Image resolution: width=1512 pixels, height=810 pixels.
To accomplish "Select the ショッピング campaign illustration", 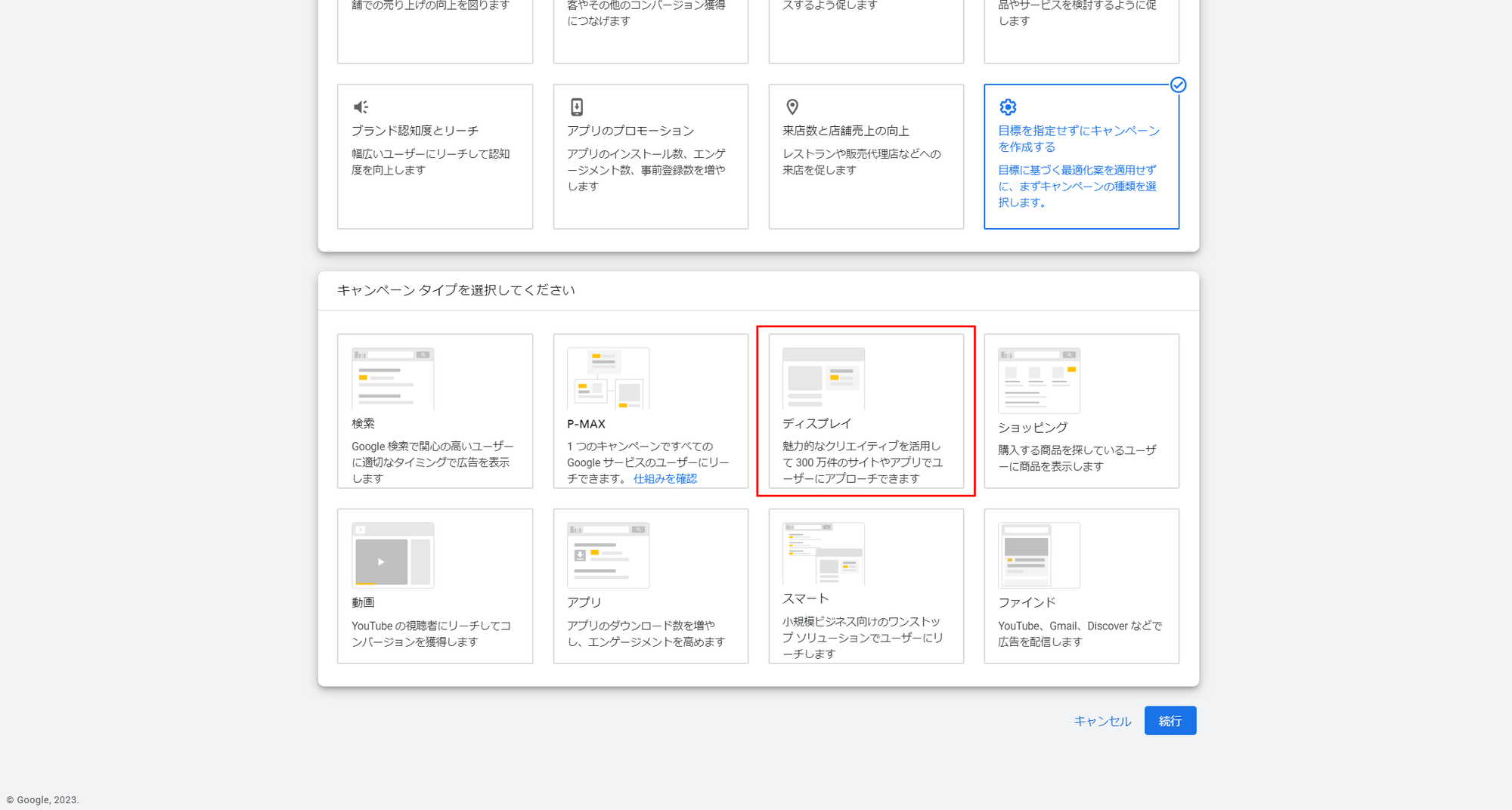I will coord(1039,380).
